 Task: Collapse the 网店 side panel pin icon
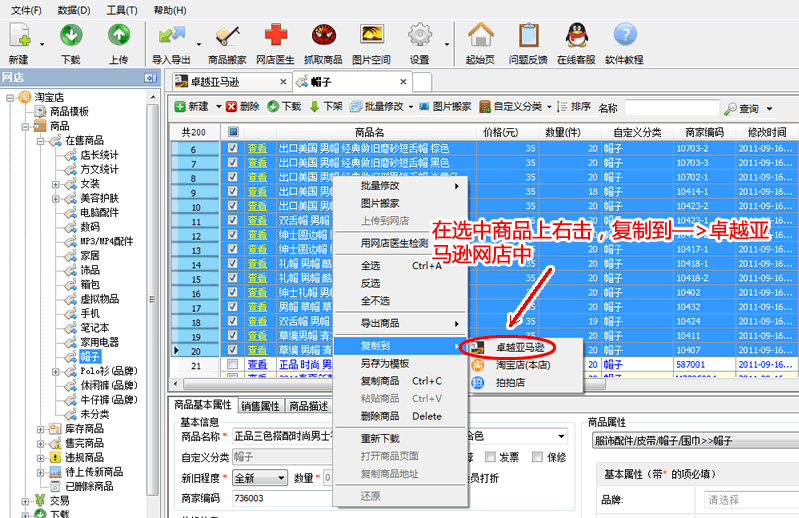pos(150,77)
